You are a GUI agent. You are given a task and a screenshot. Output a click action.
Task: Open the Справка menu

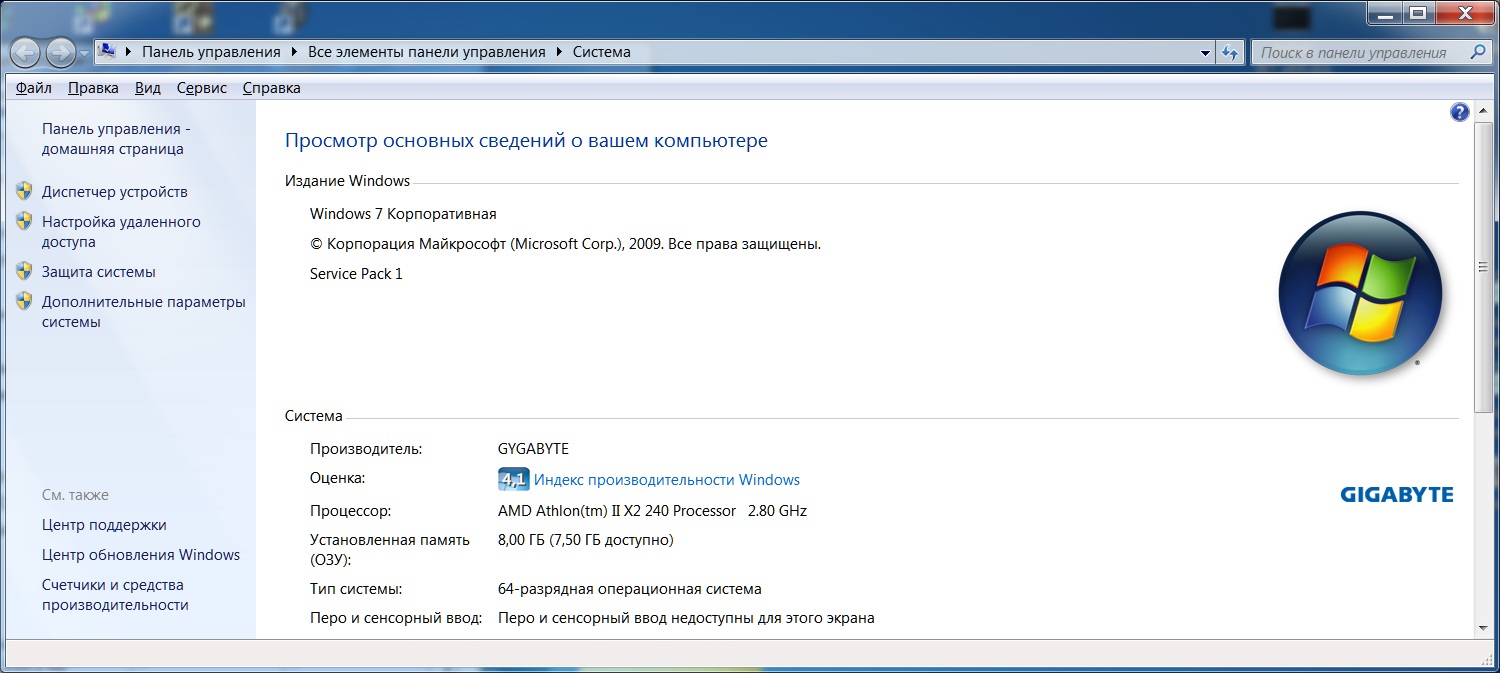point(271,88)
